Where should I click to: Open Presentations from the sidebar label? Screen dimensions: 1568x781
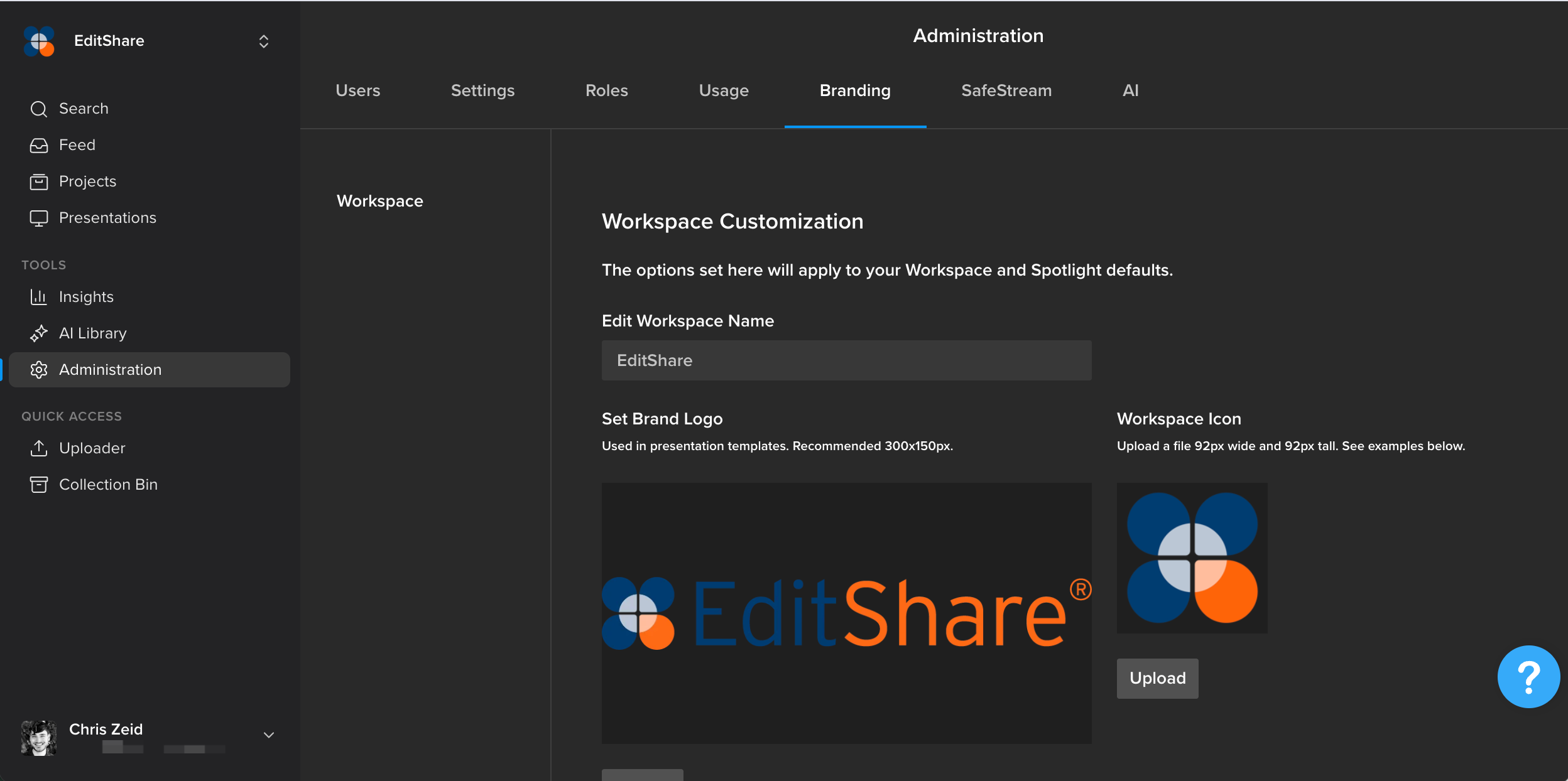click(x=107, y=218)
